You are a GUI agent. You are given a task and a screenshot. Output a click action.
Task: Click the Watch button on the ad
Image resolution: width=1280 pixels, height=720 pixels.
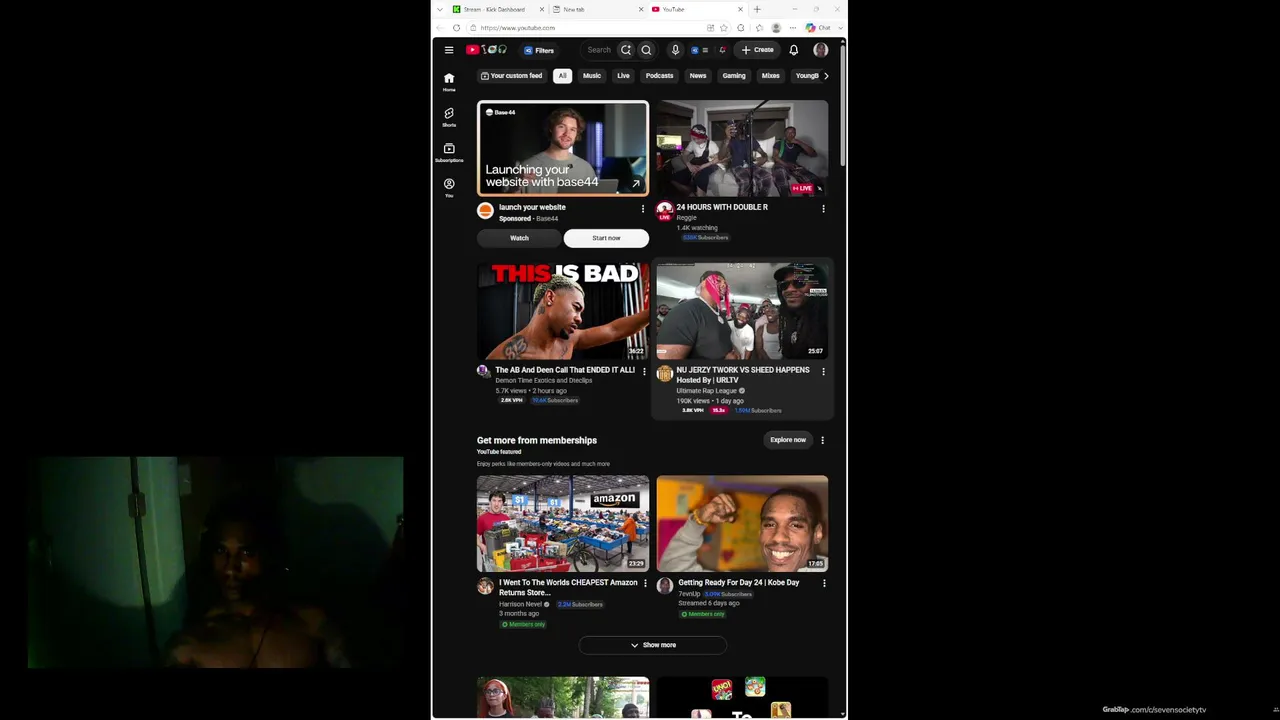click(x=519, y=238)
